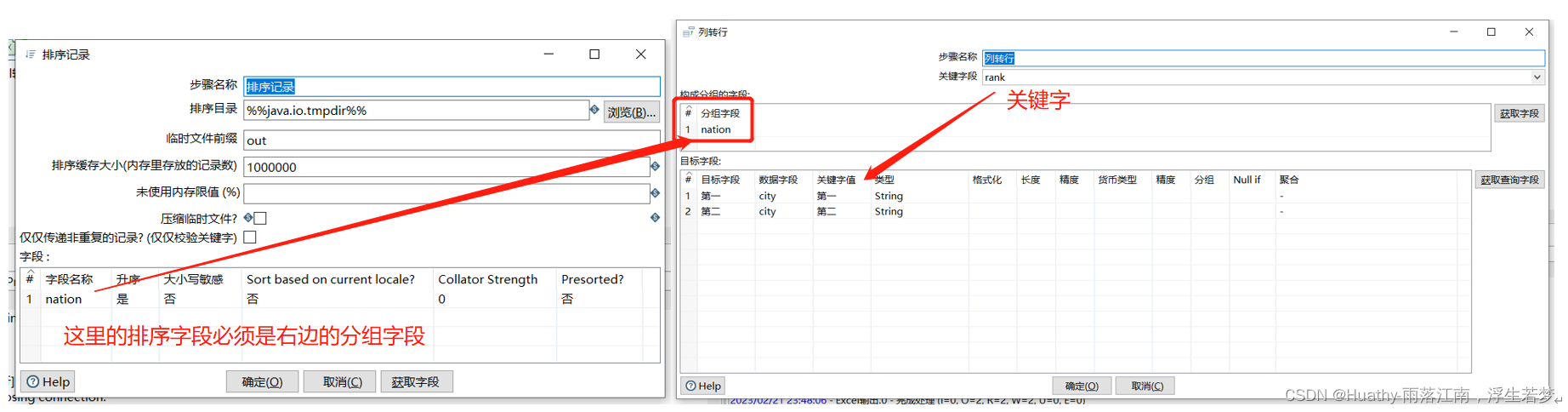The height and width of the screenshot is (412, 1568).
Task: Click the 大小写敏感 value 否 in the nation row
Action: (x=170, y=299)
